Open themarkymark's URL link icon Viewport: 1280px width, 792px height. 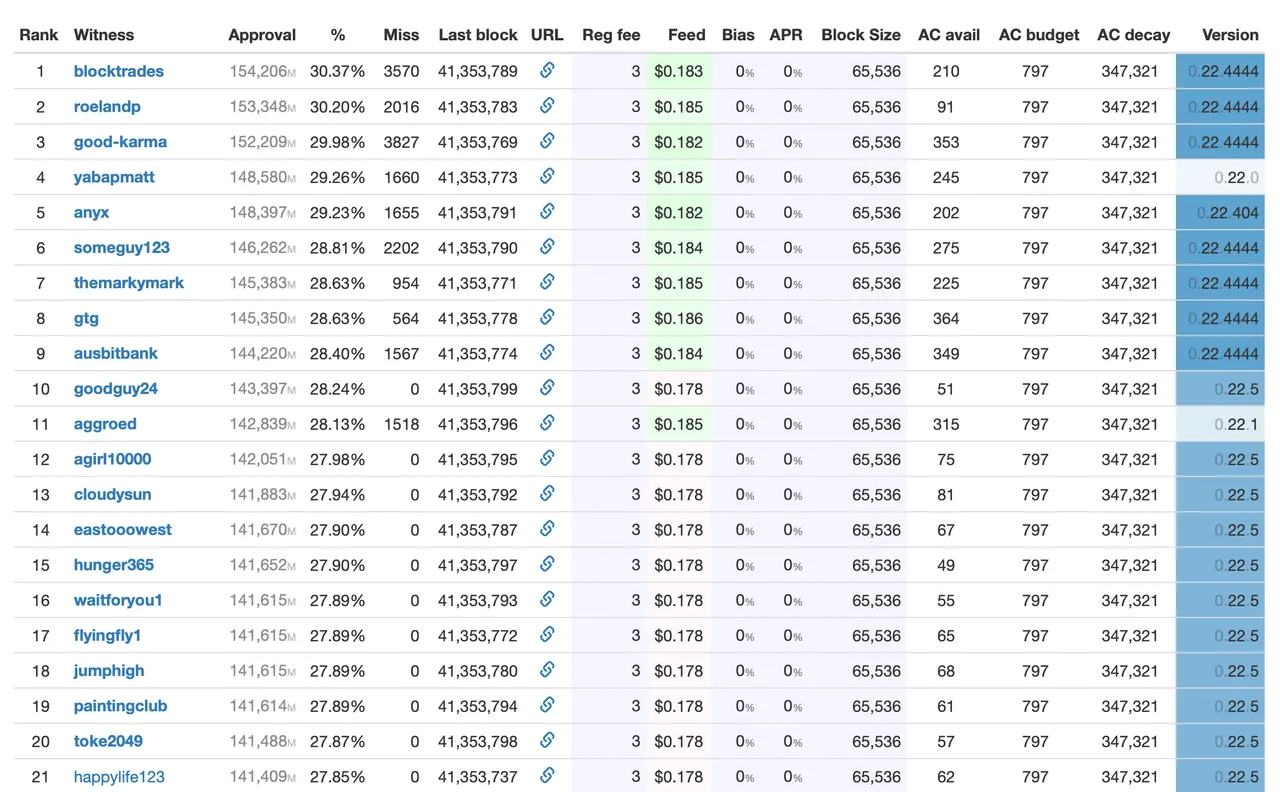pos(547,282)
